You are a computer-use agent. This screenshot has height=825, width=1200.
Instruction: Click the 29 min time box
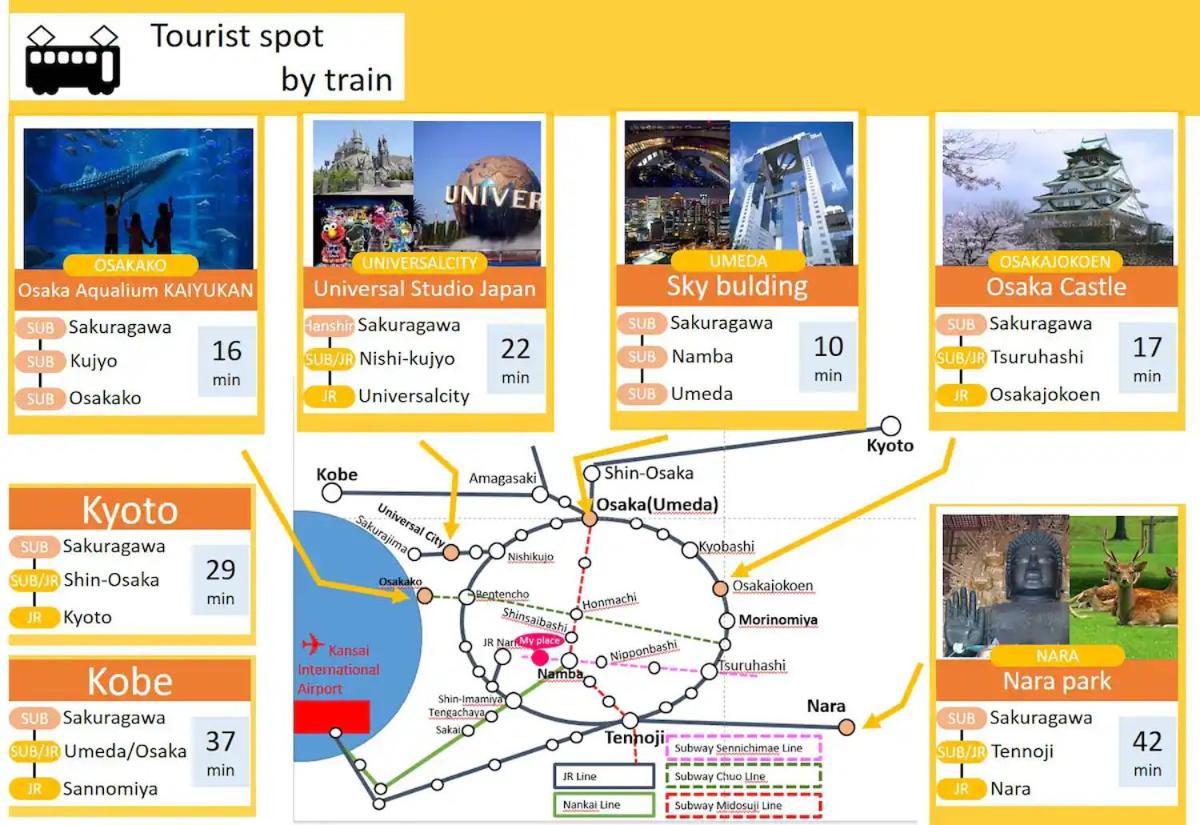(x=220, y=581)
